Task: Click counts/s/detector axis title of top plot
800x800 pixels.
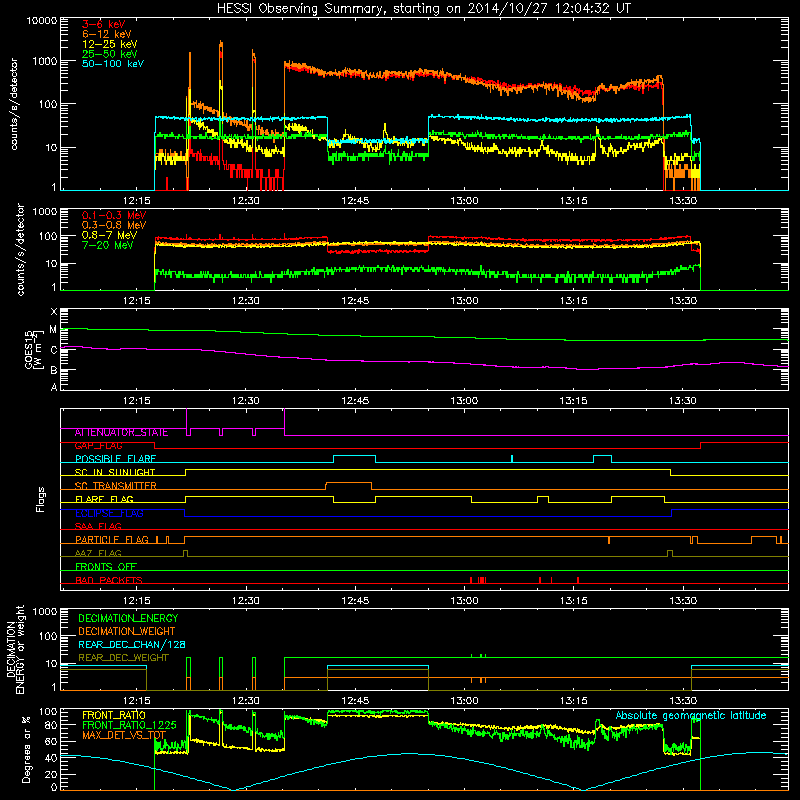Action: (x=13, y=104)
